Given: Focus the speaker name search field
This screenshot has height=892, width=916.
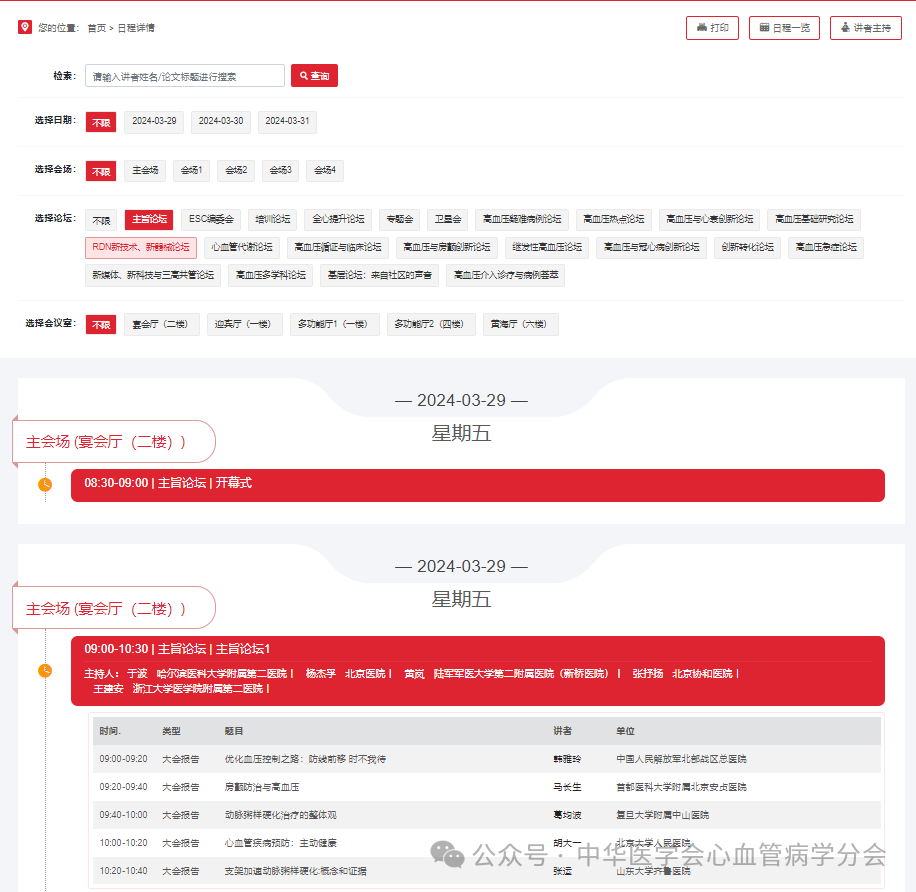Looking at the screenshot, I should coord(185,76).
